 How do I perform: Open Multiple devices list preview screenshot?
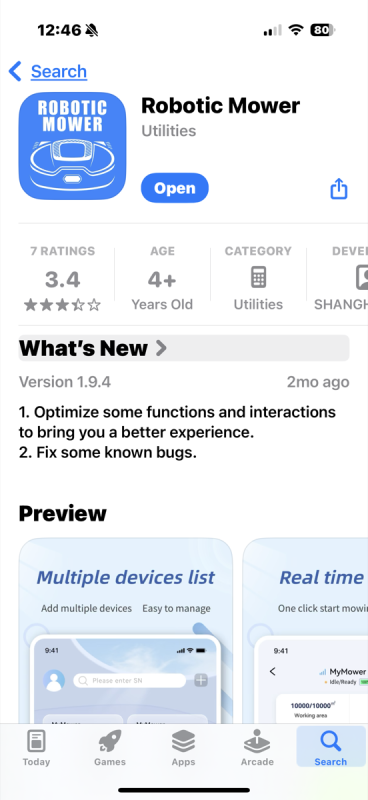point(126,631)
